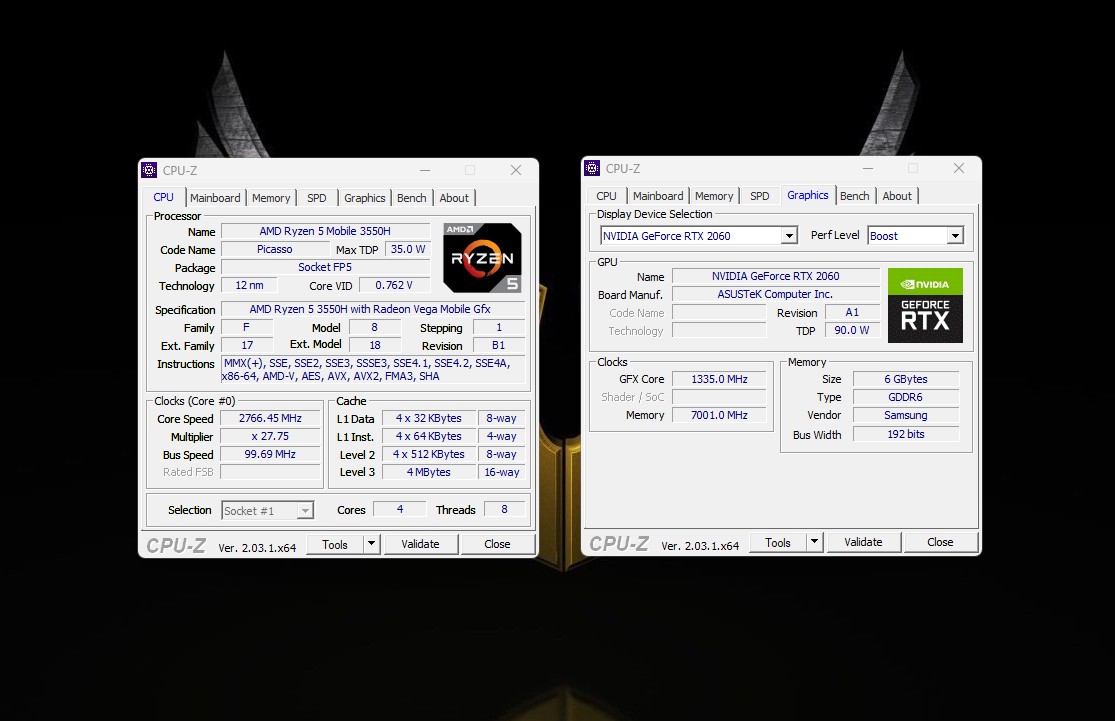
Task: Click Close button in right CPU-Z window
Action: [940, 542]
